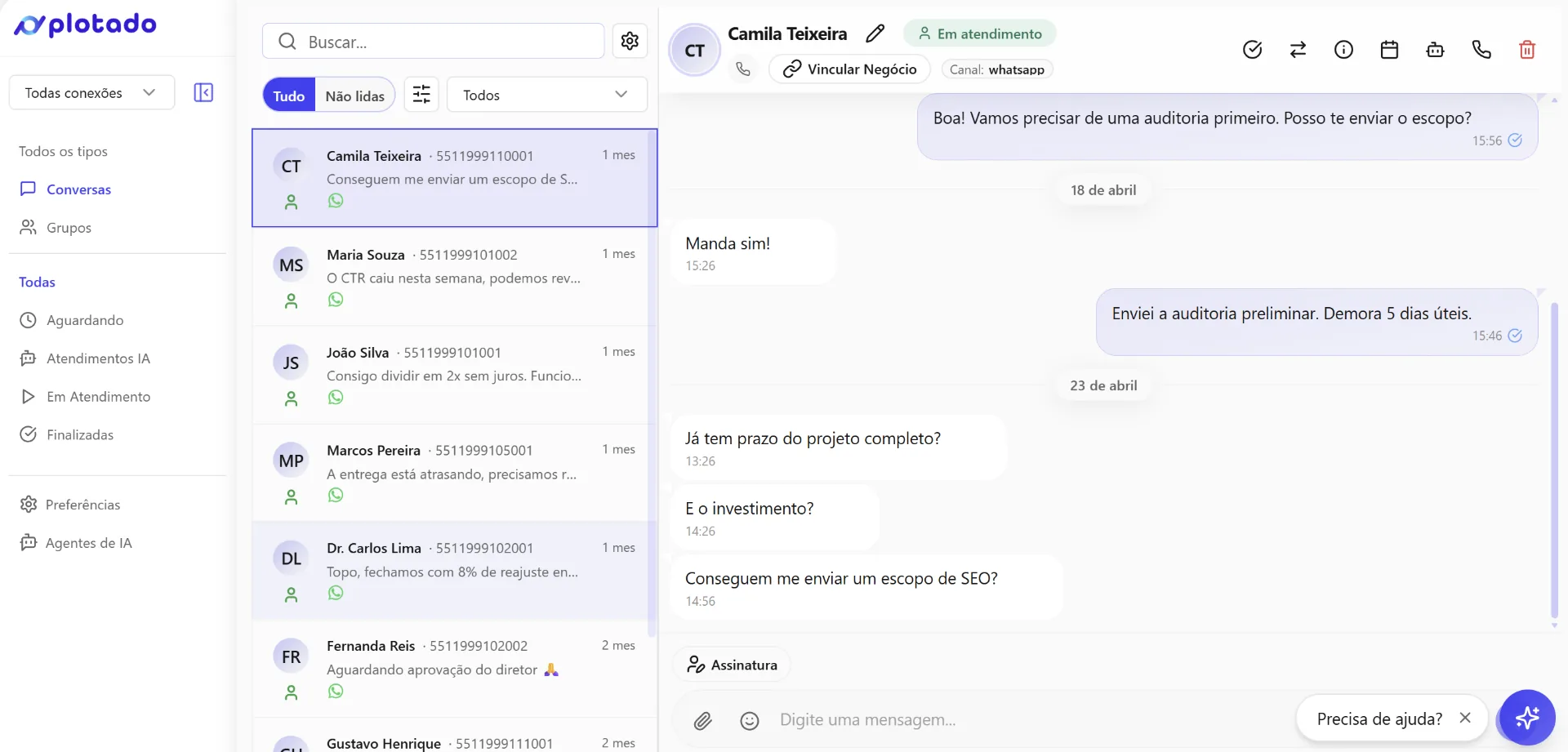The width and height of the screenshot is (1568, 752).
Task: Mark conversation as resolved check icon
Action: (x=1252, y=50)
